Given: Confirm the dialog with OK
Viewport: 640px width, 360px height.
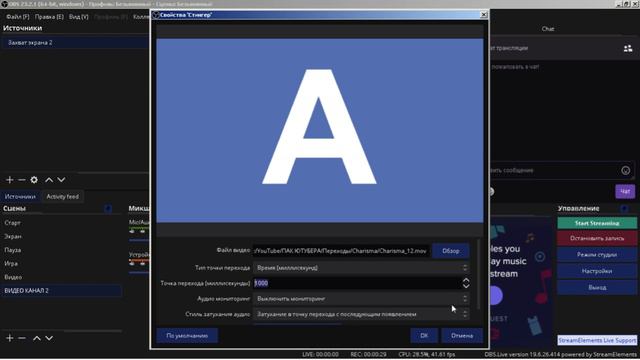Looking at the screenshot, I should [424, 336].
